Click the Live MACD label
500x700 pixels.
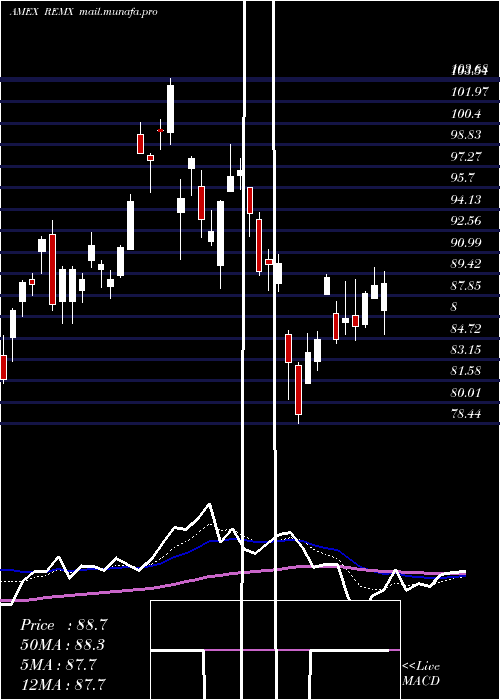pos(421,673)
